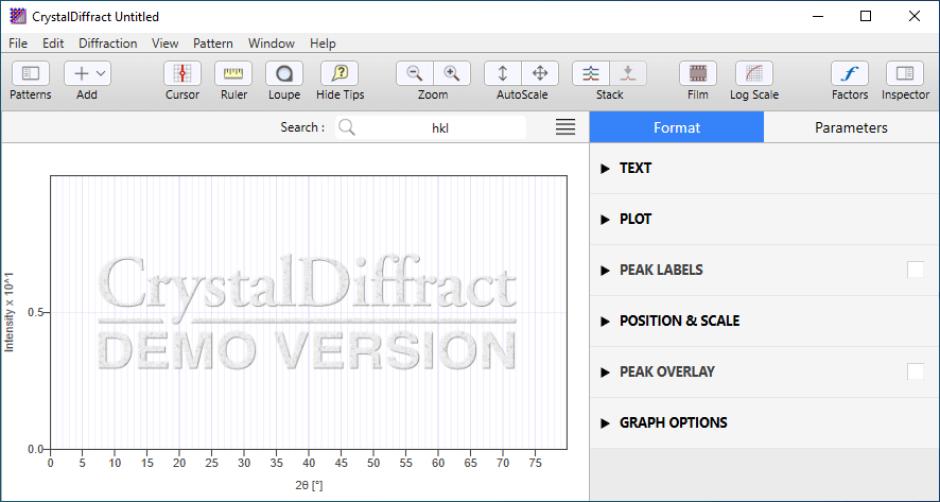Switch to the Parameters tab

click(851, 127)
